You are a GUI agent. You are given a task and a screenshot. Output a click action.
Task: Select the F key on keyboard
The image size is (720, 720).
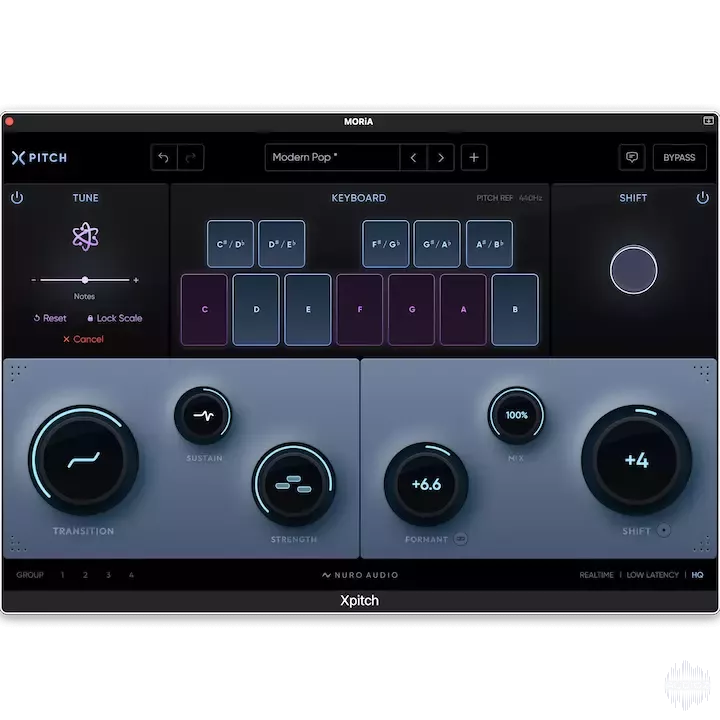[x=360, y=309]
